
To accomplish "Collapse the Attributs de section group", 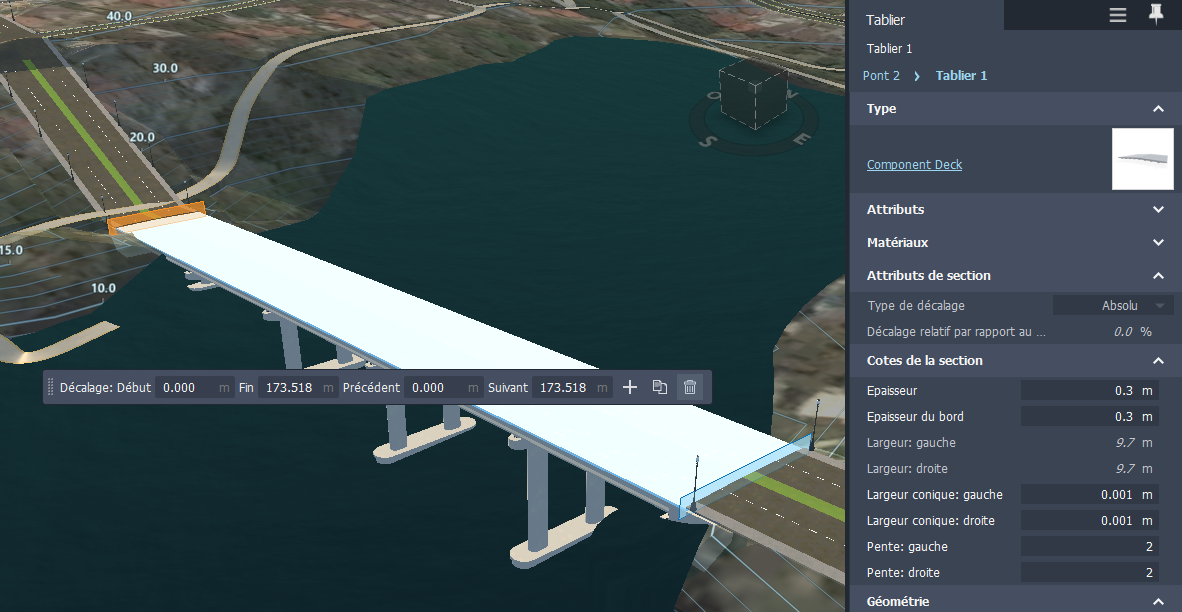I will (1158, 276).
